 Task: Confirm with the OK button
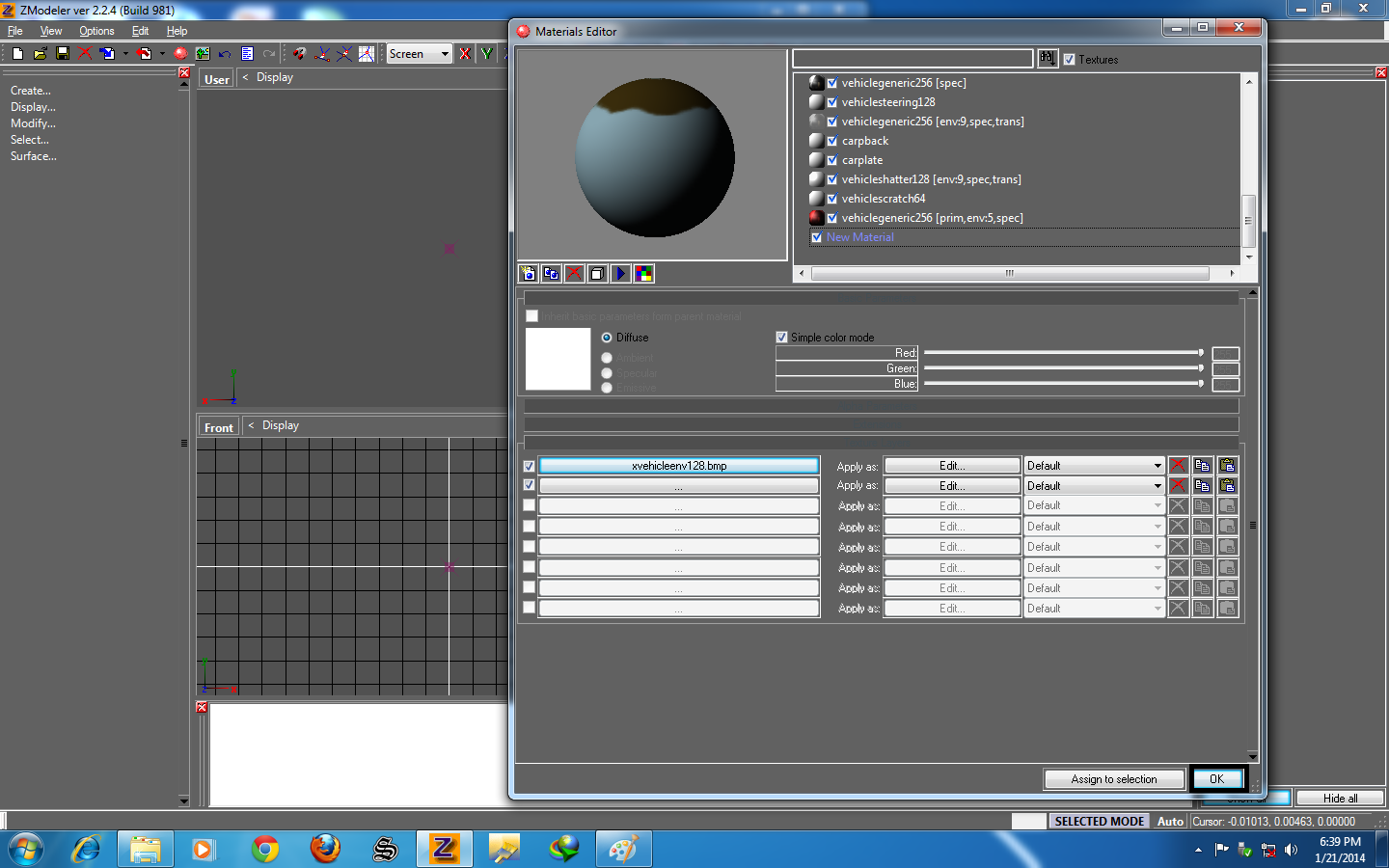click(x=1217, y=778)
